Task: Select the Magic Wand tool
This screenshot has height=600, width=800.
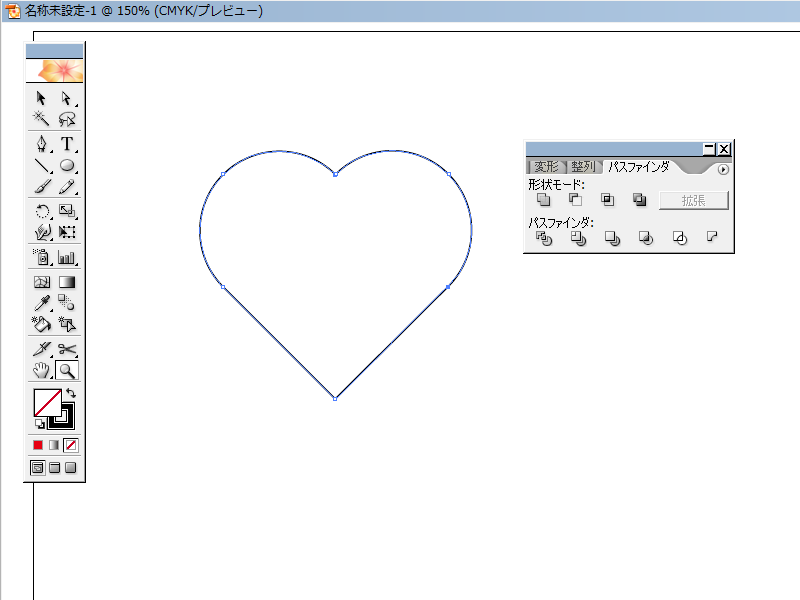Action: tap(41, 118)
